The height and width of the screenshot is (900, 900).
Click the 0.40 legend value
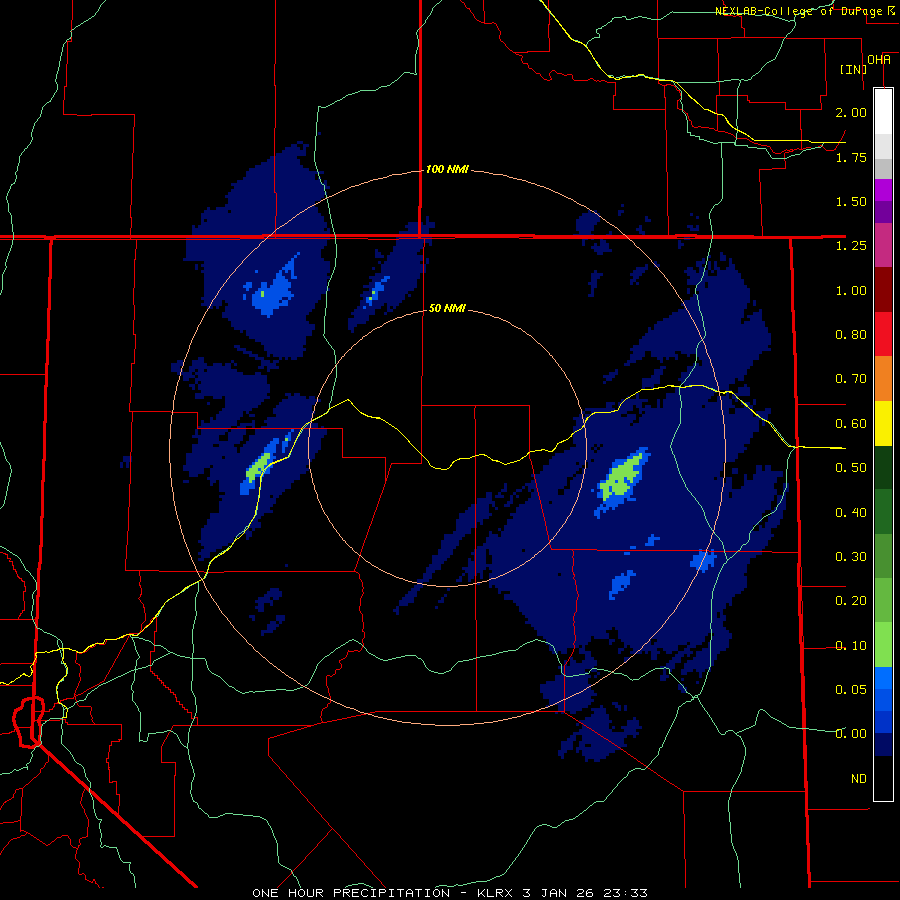[851, 513]
